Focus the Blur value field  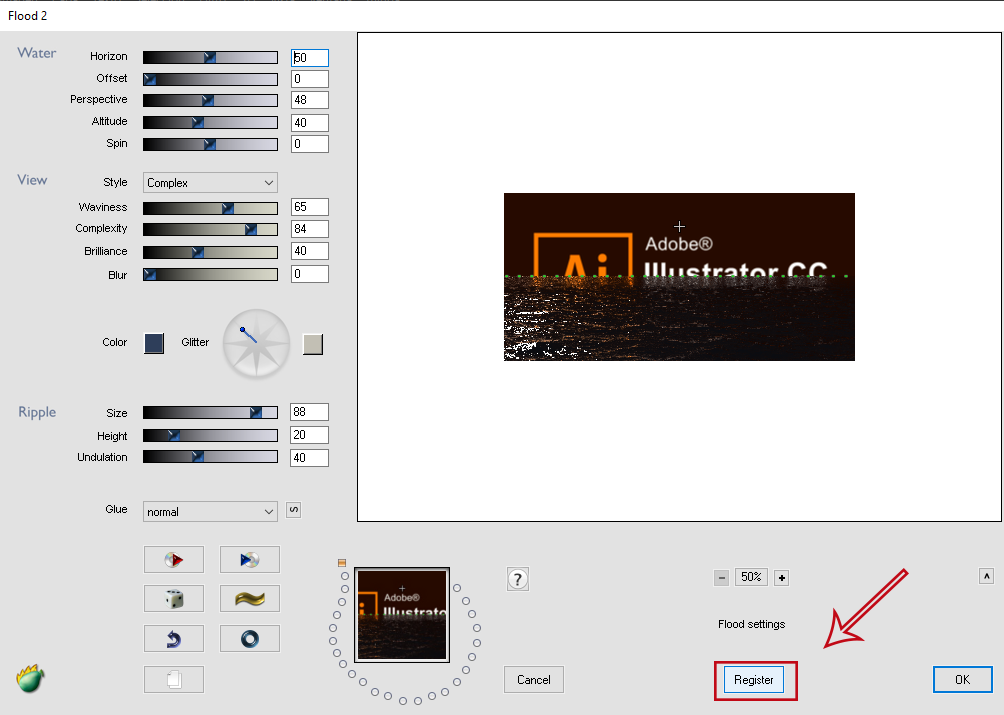point(310,274)
